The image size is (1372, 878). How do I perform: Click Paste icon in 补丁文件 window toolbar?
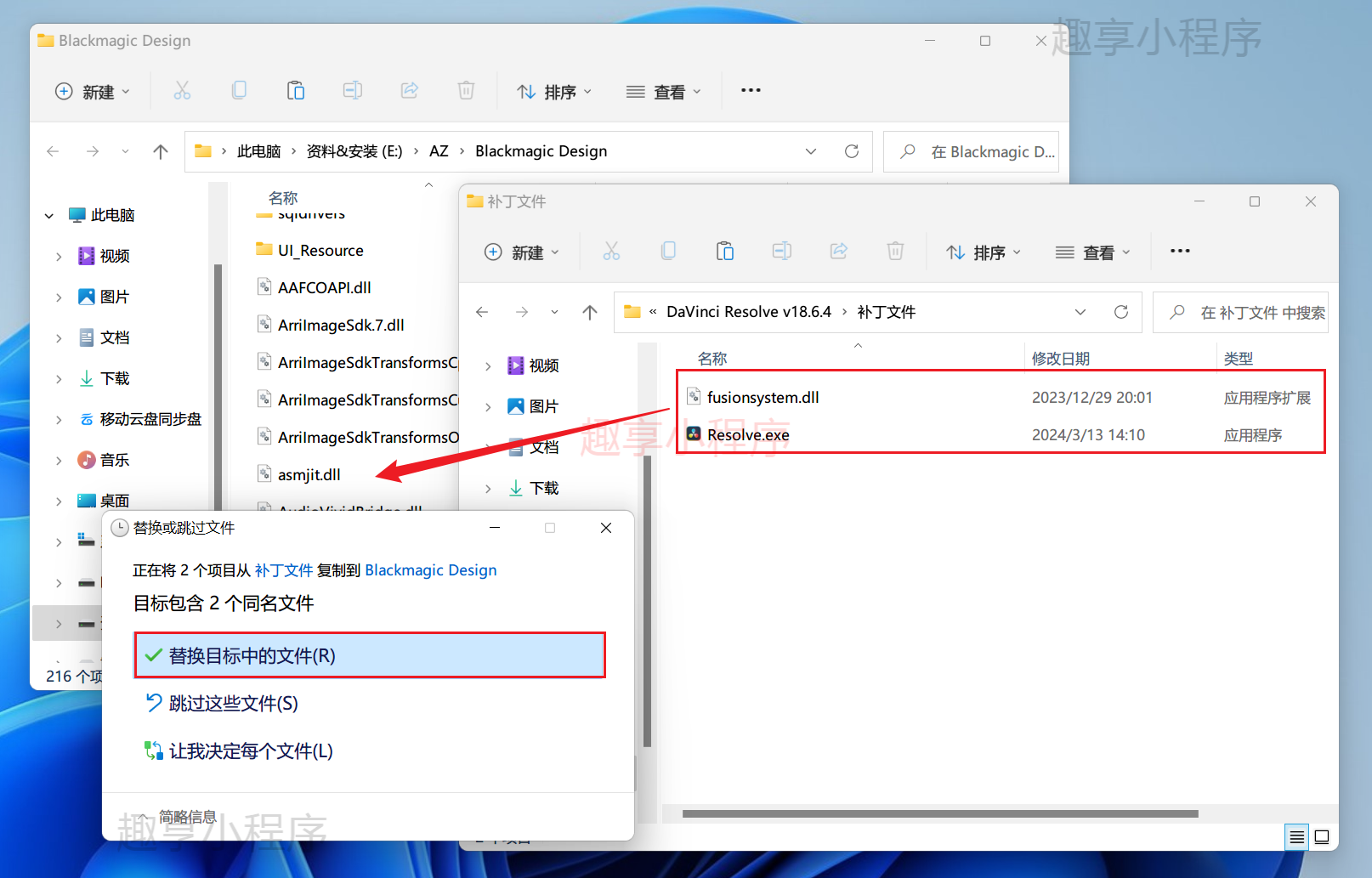tap(725, 251)
